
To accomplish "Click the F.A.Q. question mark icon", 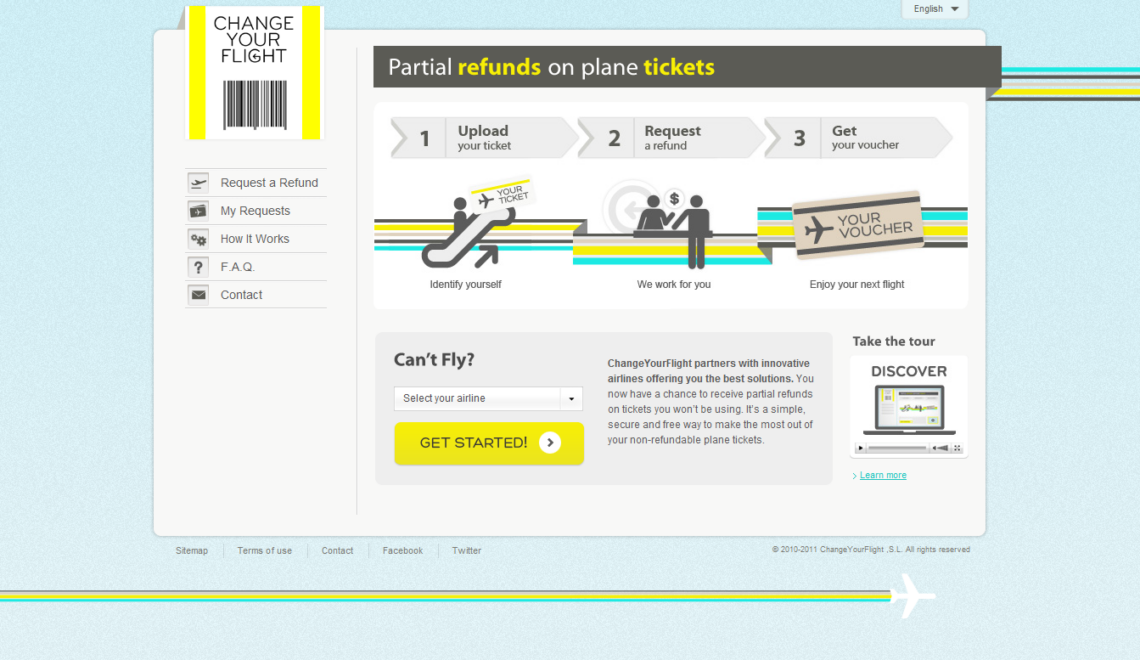I will [x=198, y=267].
